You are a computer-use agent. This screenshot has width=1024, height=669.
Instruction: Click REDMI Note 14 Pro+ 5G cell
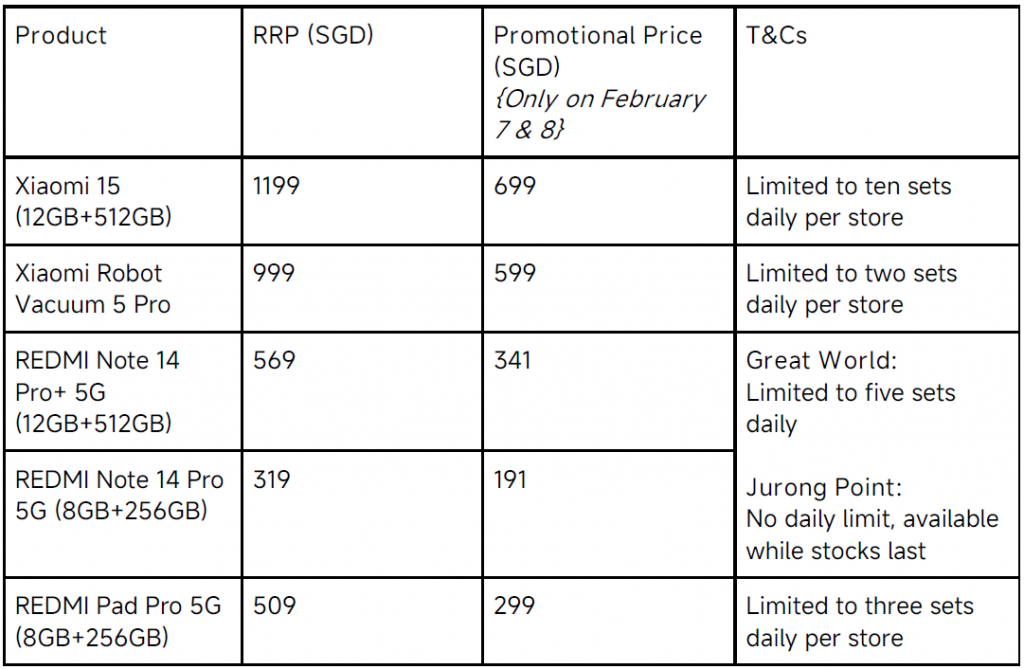coord(123,391)
